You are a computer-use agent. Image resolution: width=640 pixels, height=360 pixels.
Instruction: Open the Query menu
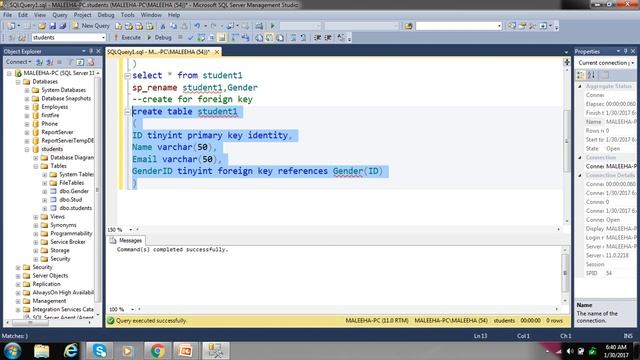point(60,15)
